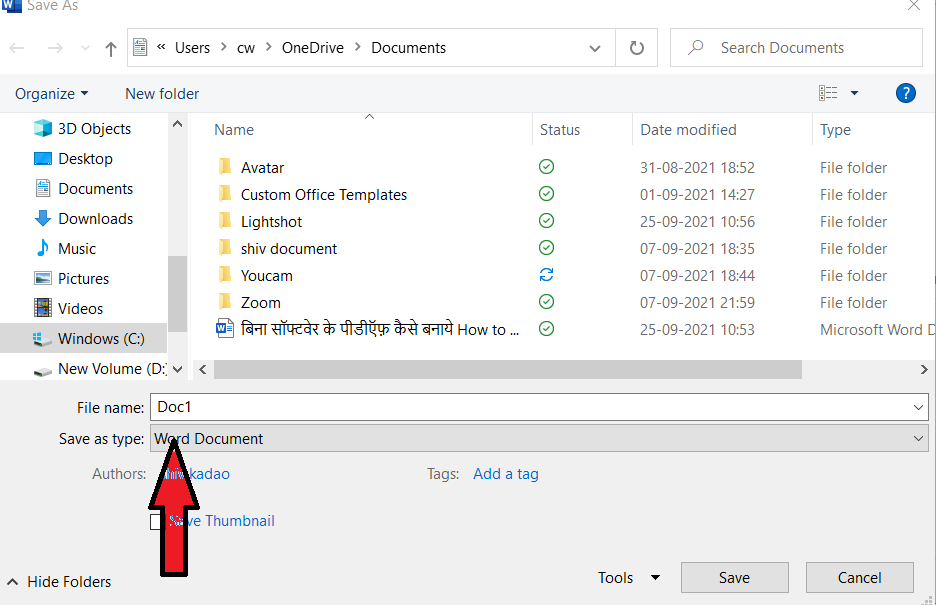Click the Add a tag link
Viewport: 936px width, 605px height.
tap(505, 473)
